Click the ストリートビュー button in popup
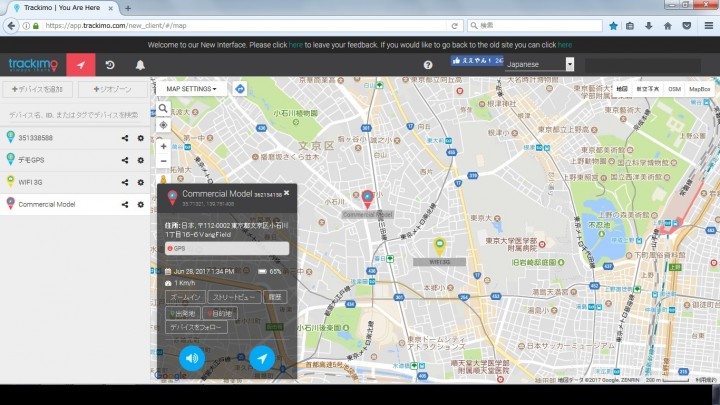The height and width of the screenshot is (405, 720). point(236,298)
